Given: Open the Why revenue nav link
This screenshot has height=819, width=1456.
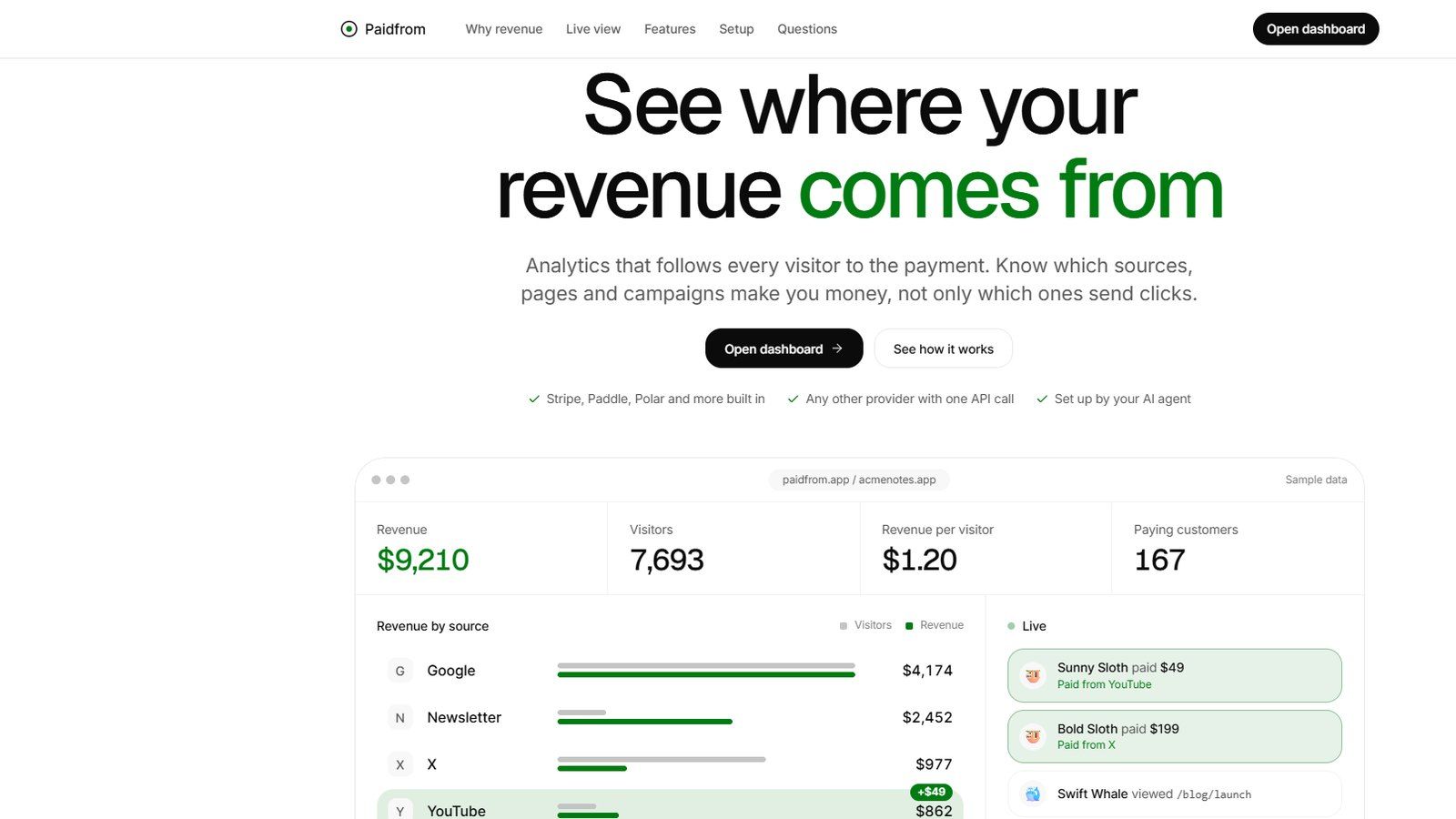Looking at the screenshot, I should tap(504, 29).
